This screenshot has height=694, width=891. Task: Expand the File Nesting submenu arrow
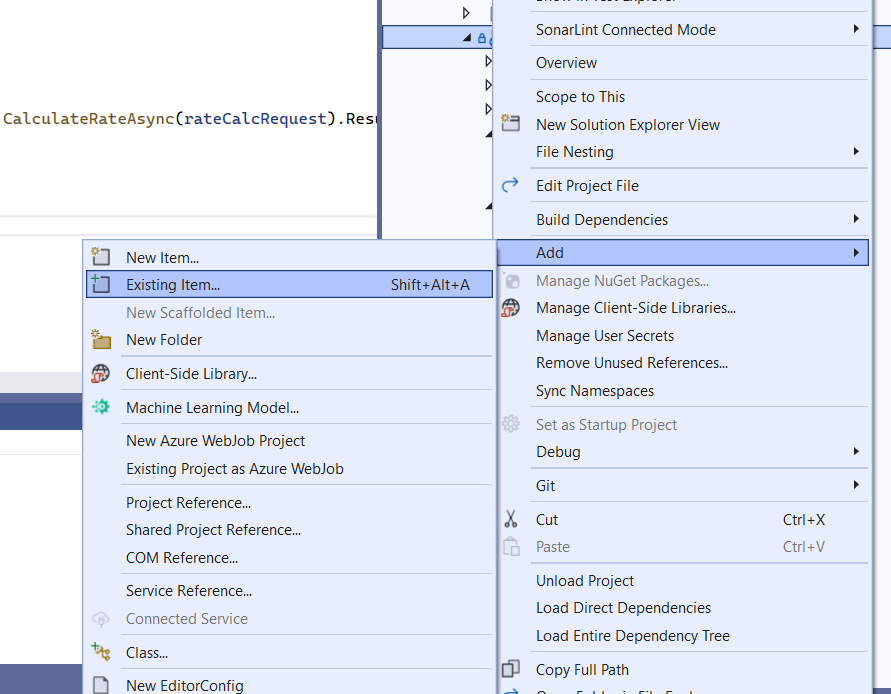[856, 151]
